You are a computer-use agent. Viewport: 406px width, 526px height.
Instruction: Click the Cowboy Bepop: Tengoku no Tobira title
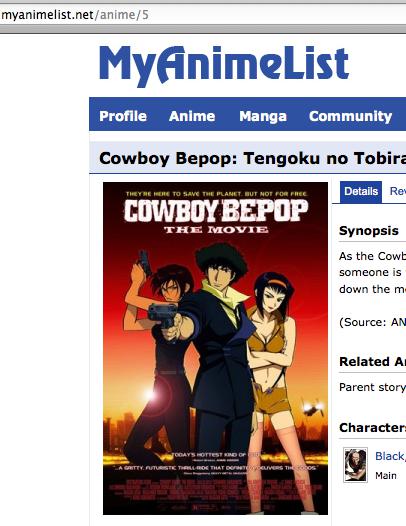tap(252, 158)
